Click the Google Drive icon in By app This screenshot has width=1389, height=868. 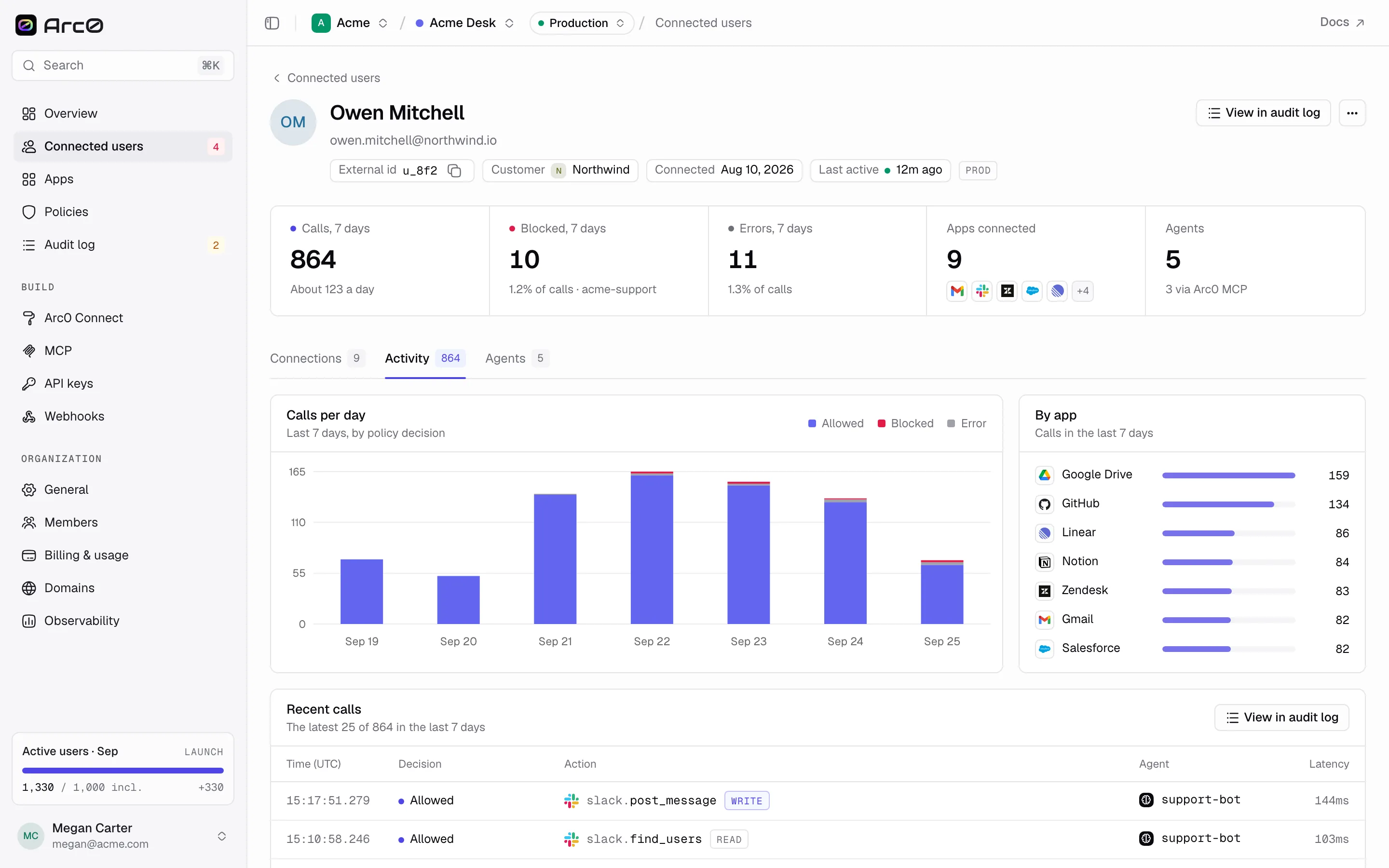click(x=1045, y=475)
